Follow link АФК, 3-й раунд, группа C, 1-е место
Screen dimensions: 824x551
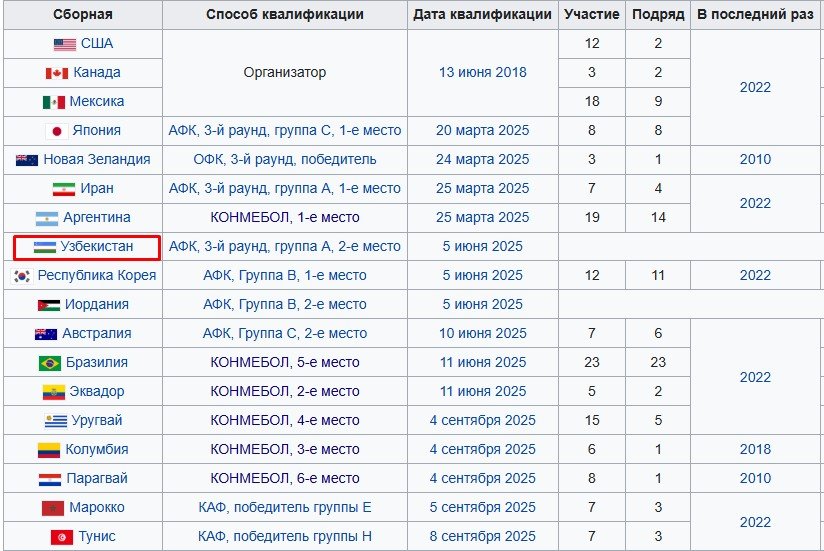(x=285, y=130)
